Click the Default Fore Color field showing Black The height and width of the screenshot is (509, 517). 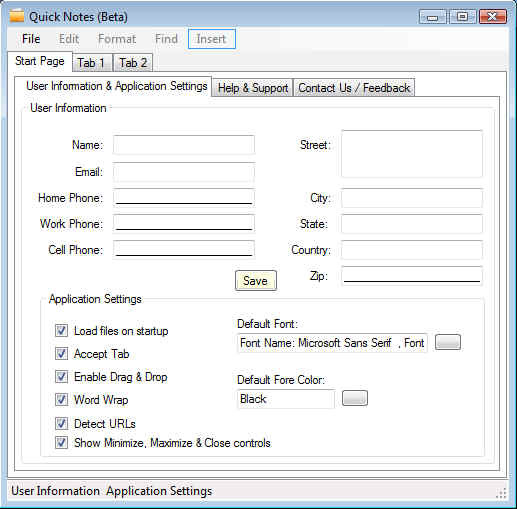pos(286,399)
